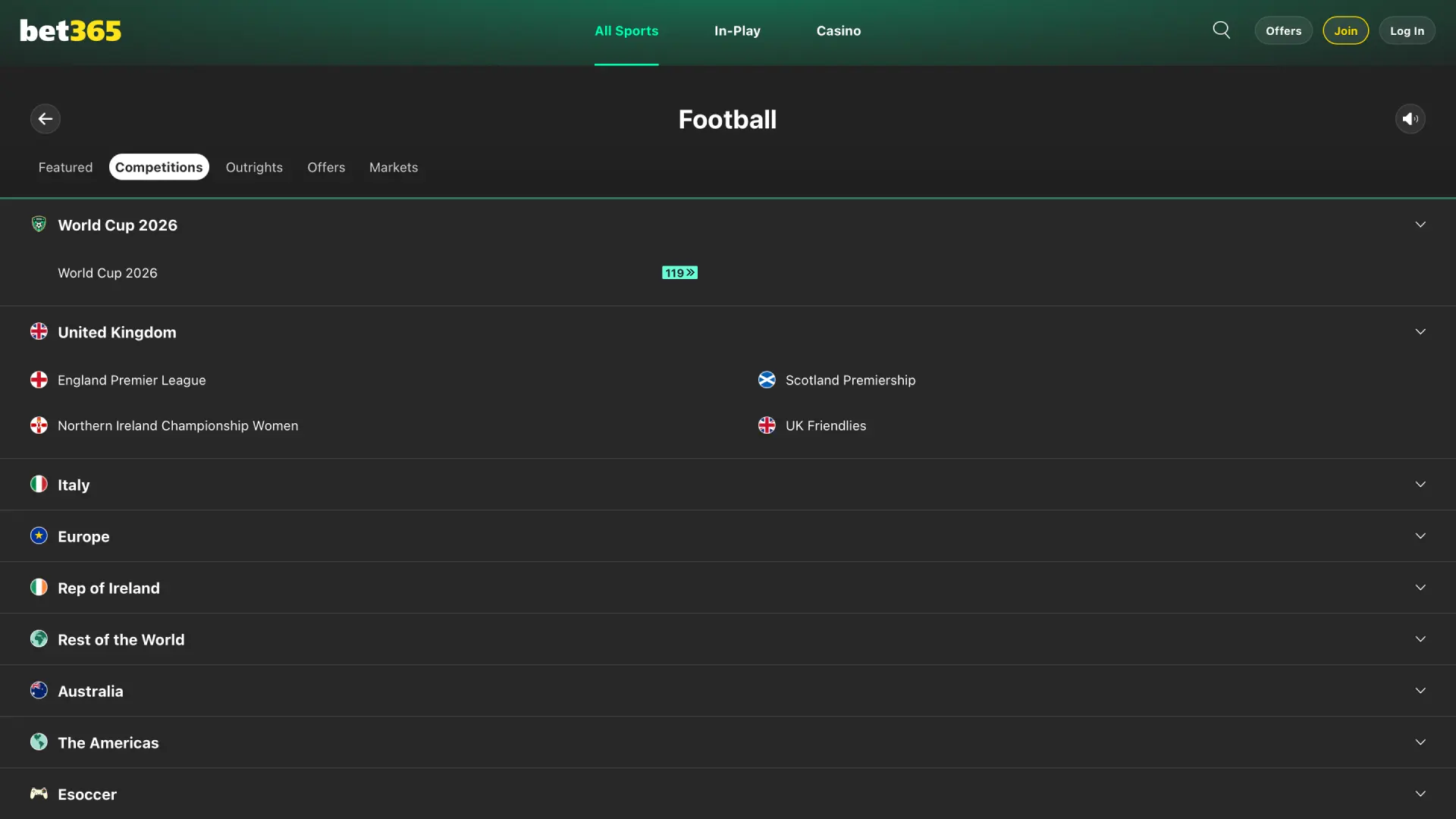The height and width of the screenshot is (819, 1456).
Task: Expand The Americas section chevron
Action: pos(1420,742)
